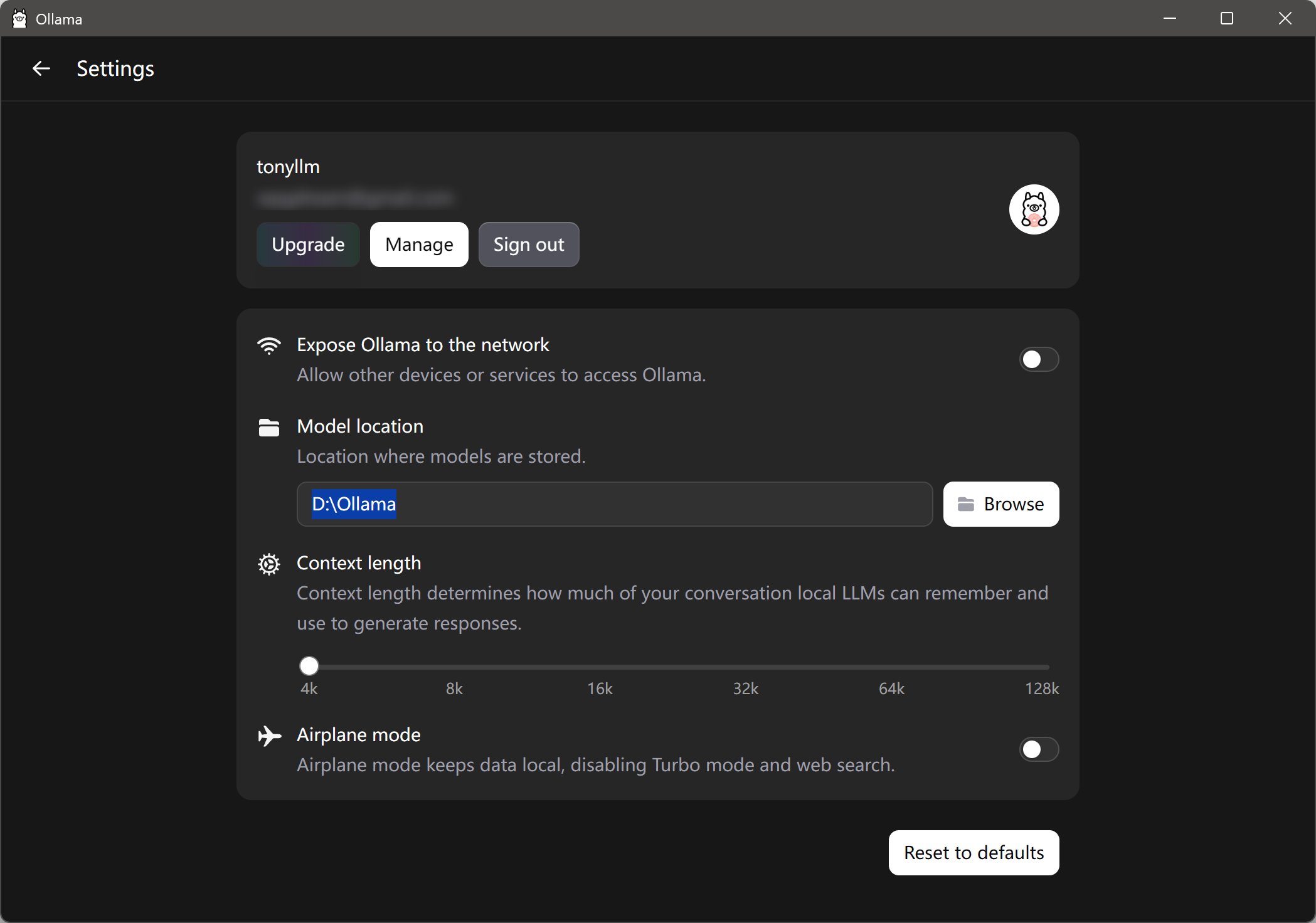Click the Ollama llama logo in title bar

pos(19,19)
